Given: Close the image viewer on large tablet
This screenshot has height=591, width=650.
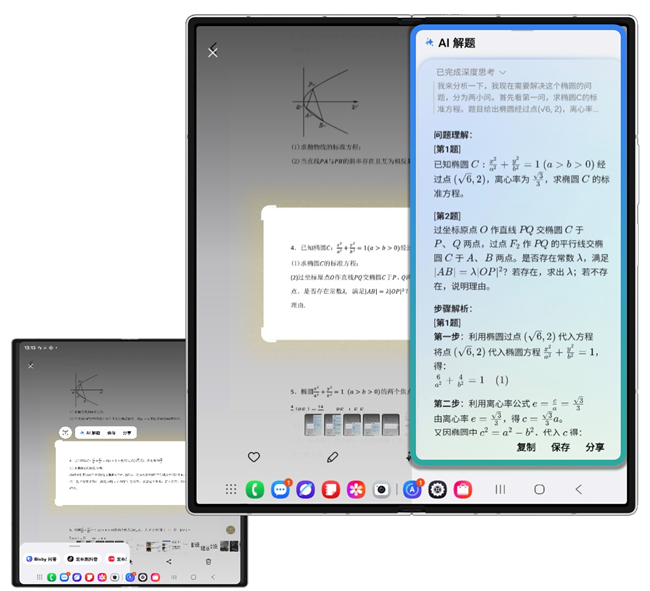Looking at the screenshot, I should click(213, 52).
